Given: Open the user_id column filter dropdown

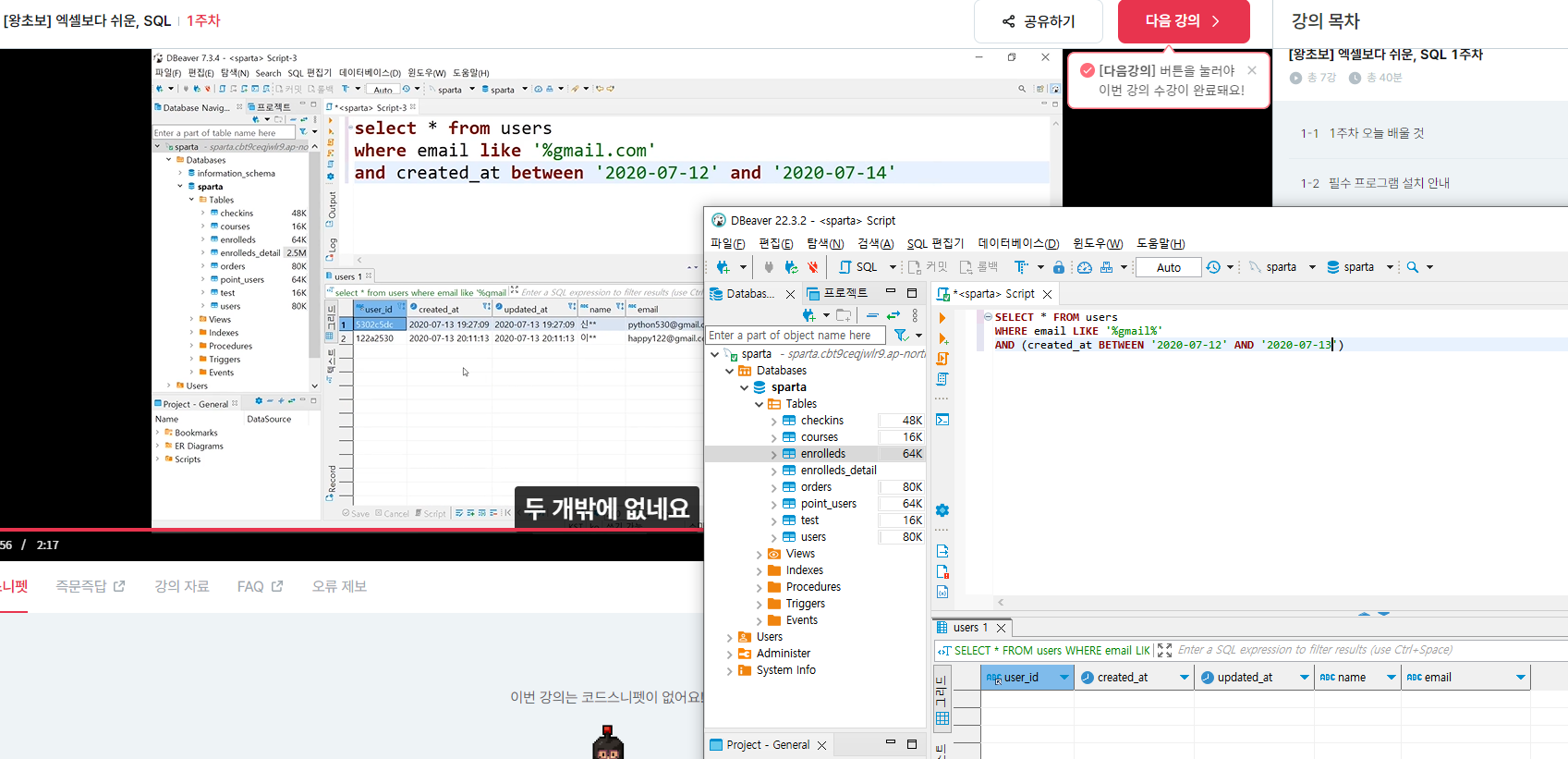Looking at the screenshot, I should 1064,678.
